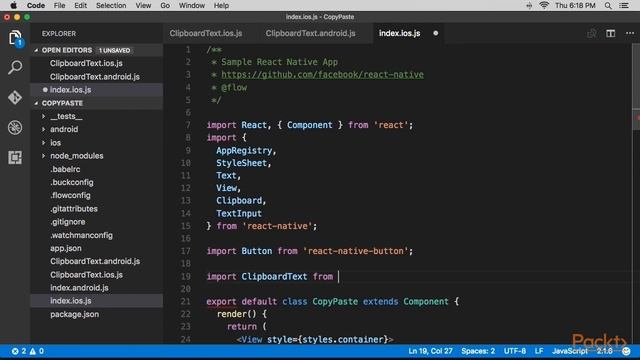640x360 pixels.
Task: Open the .gitattributes file
Action: [x=97, y=209]
